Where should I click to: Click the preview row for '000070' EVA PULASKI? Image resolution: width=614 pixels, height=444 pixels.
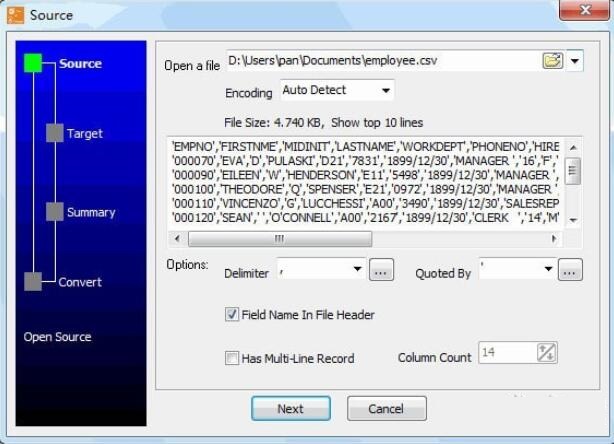[366, 161]
